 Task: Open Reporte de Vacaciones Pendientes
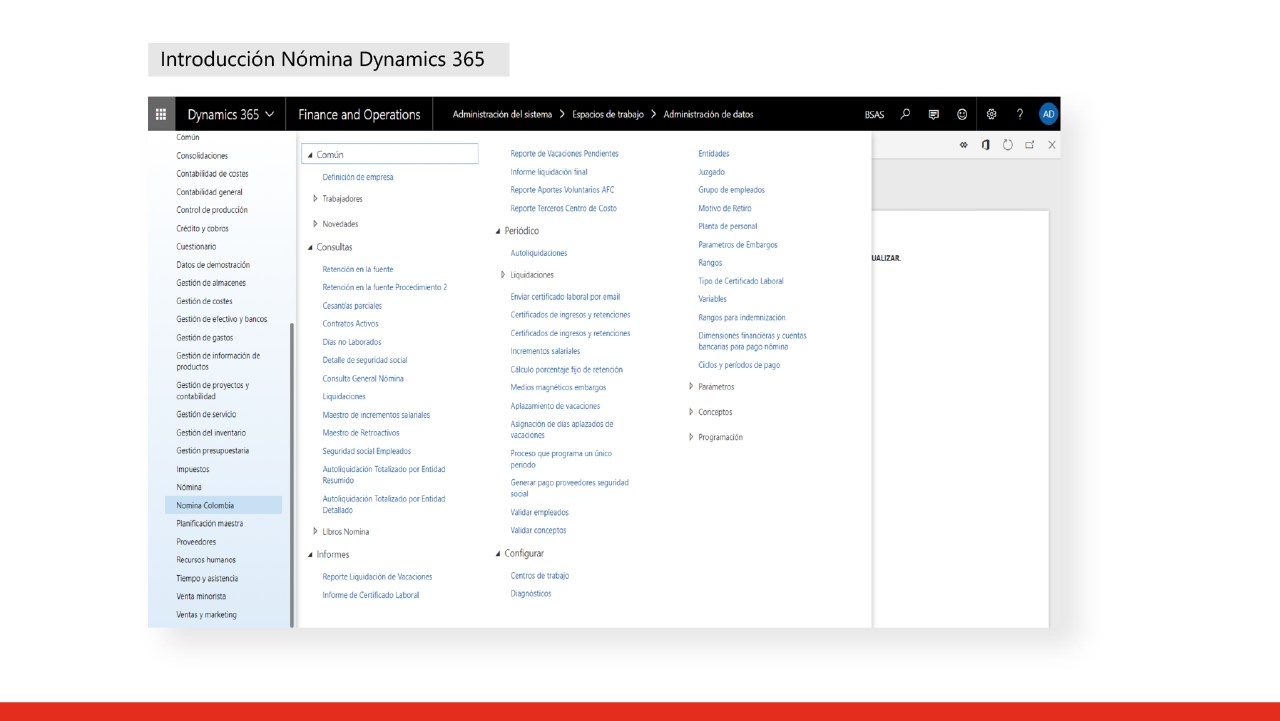(x=564, y=154)
